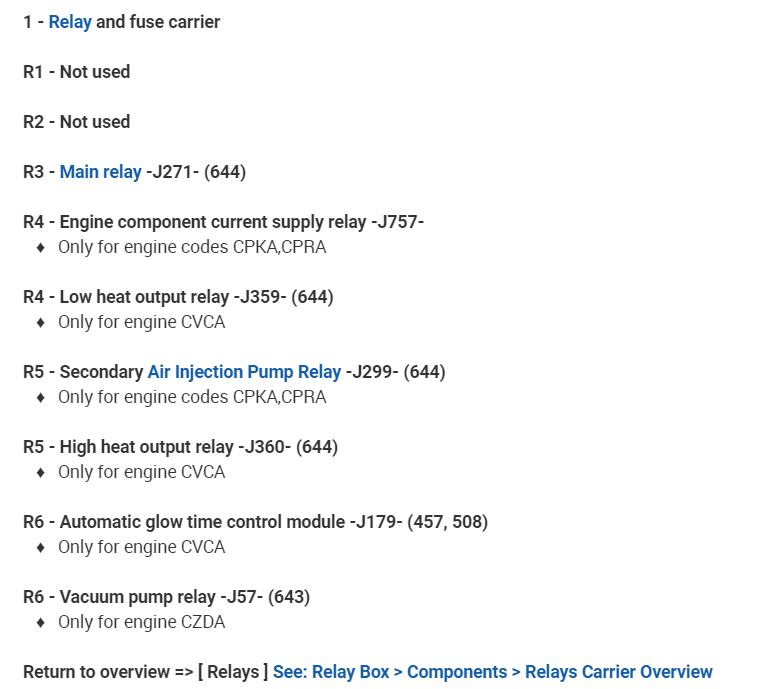The width and height of the screenshot is (774, 689).
Task: Click the High heat output relay -J360- line
Action: 180,447
